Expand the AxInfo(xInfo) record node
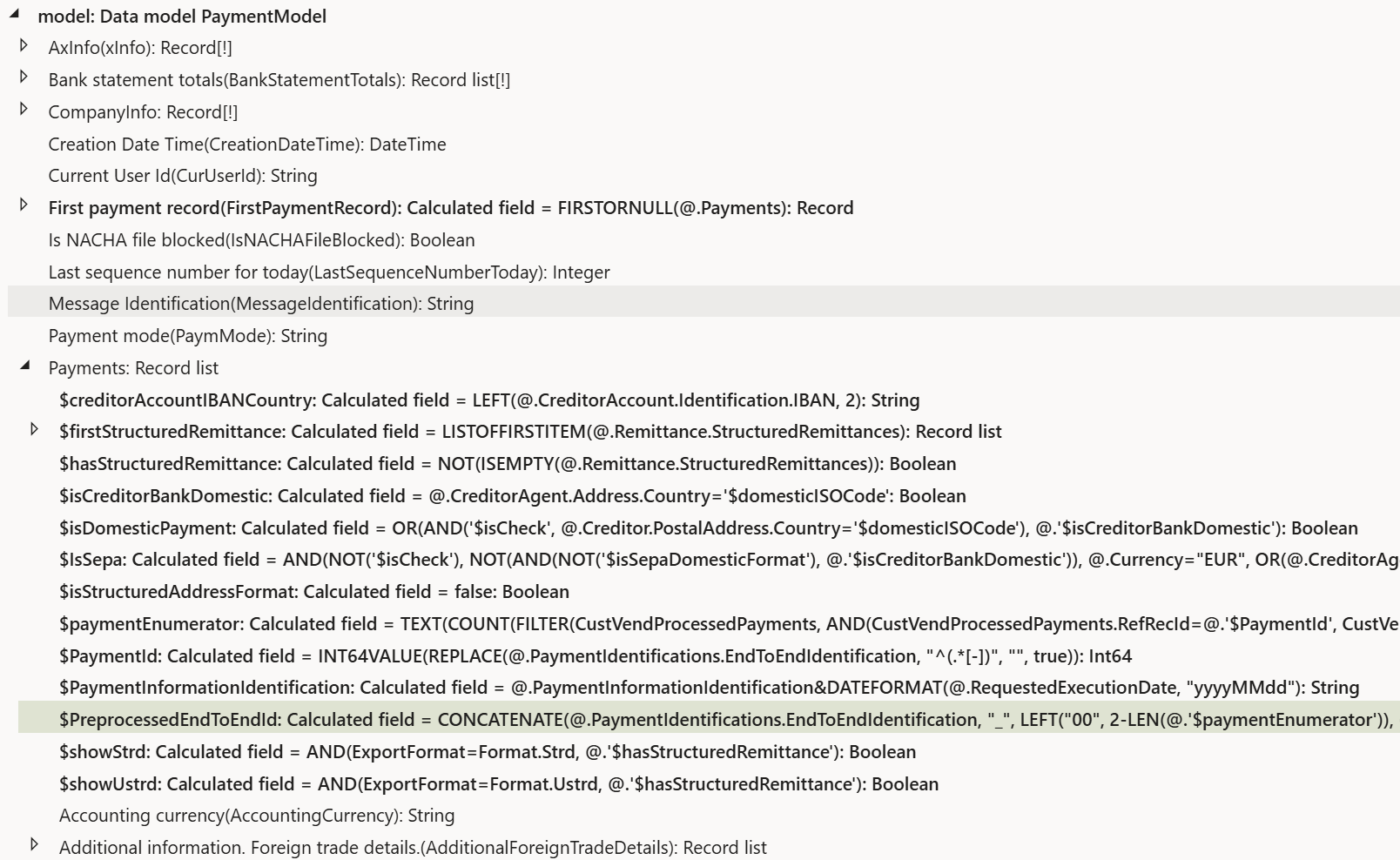1400x860 pixels. 24,45
